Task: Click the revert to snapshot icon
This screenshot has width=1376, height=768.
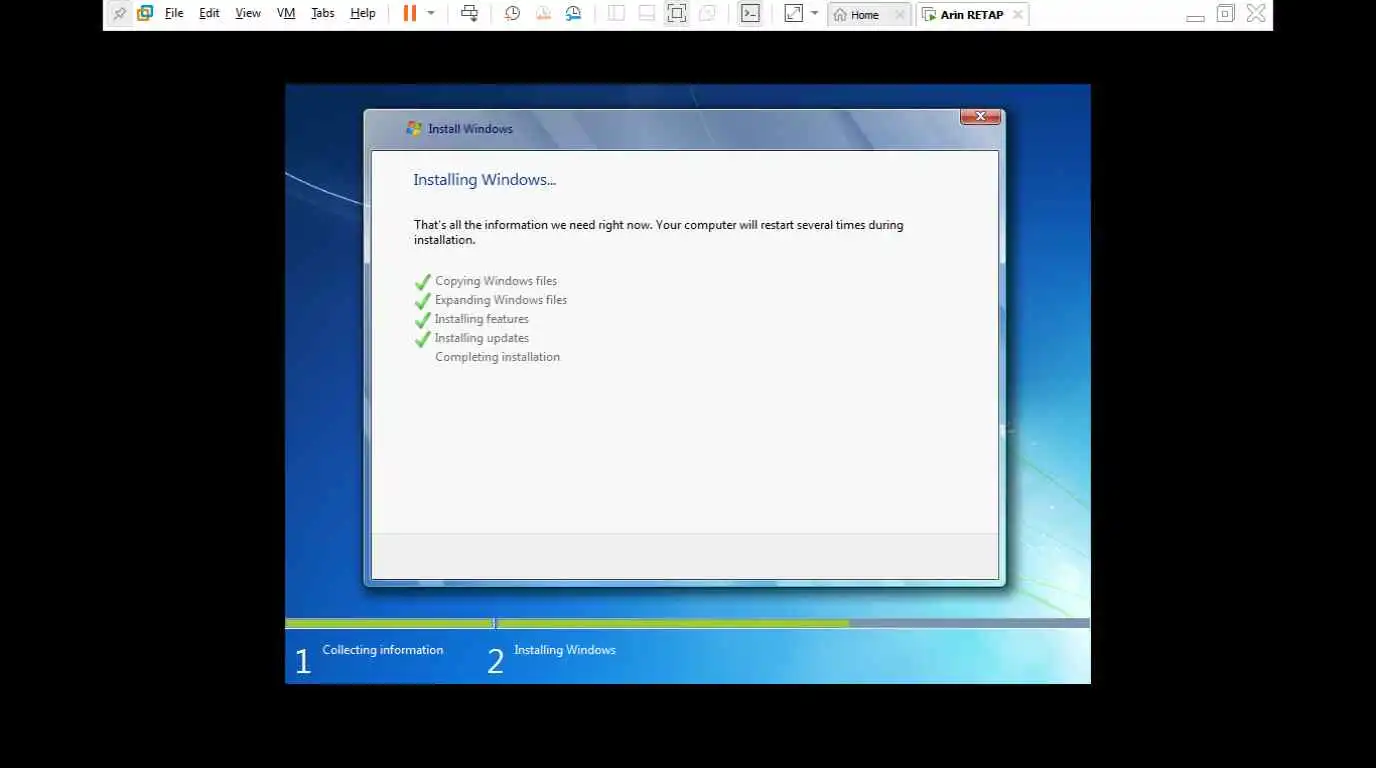Action: (x=543, y=14)
